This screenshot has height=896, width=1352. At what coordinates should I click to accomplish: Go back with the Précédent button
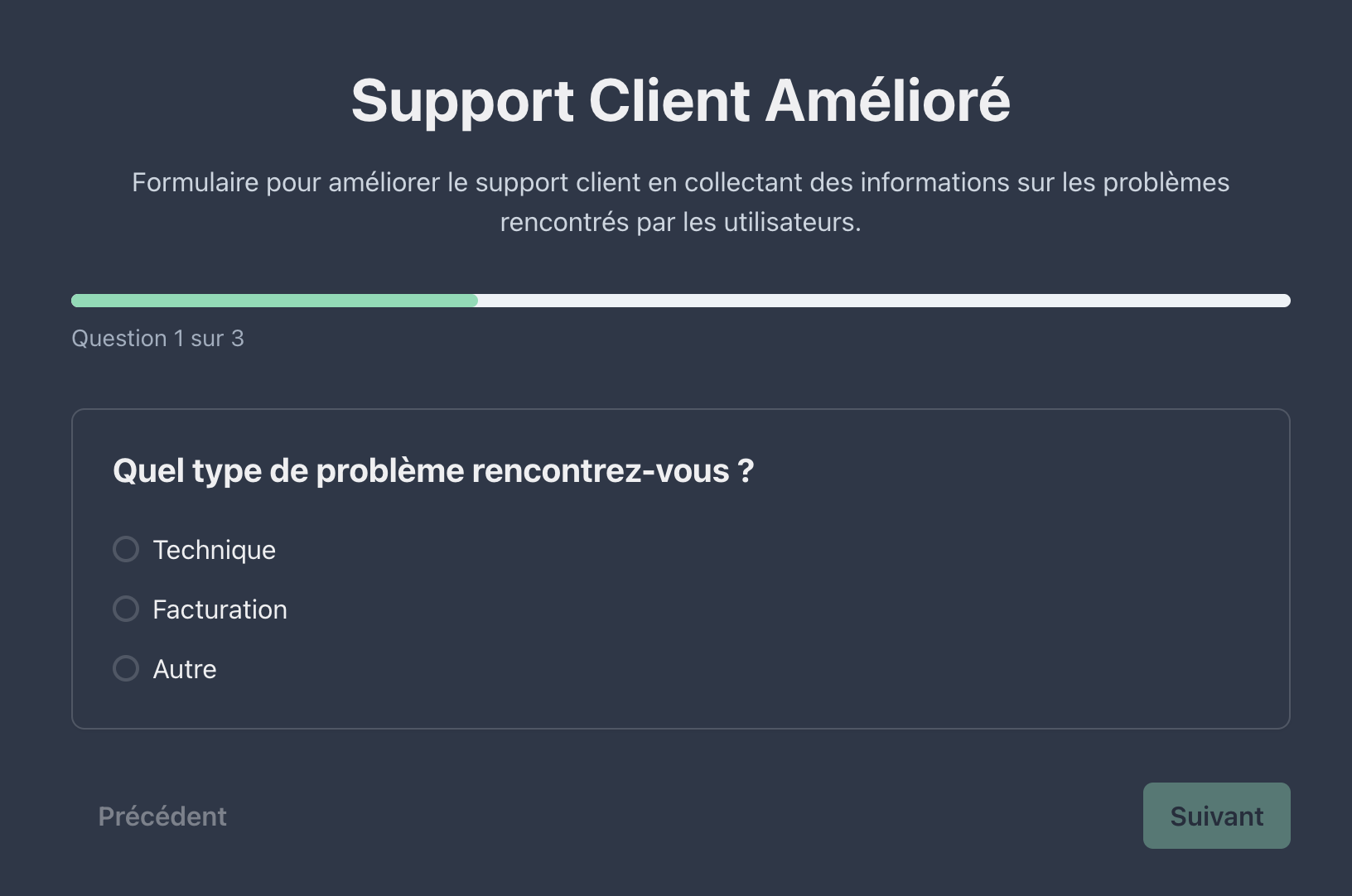(x=162, y=817)
